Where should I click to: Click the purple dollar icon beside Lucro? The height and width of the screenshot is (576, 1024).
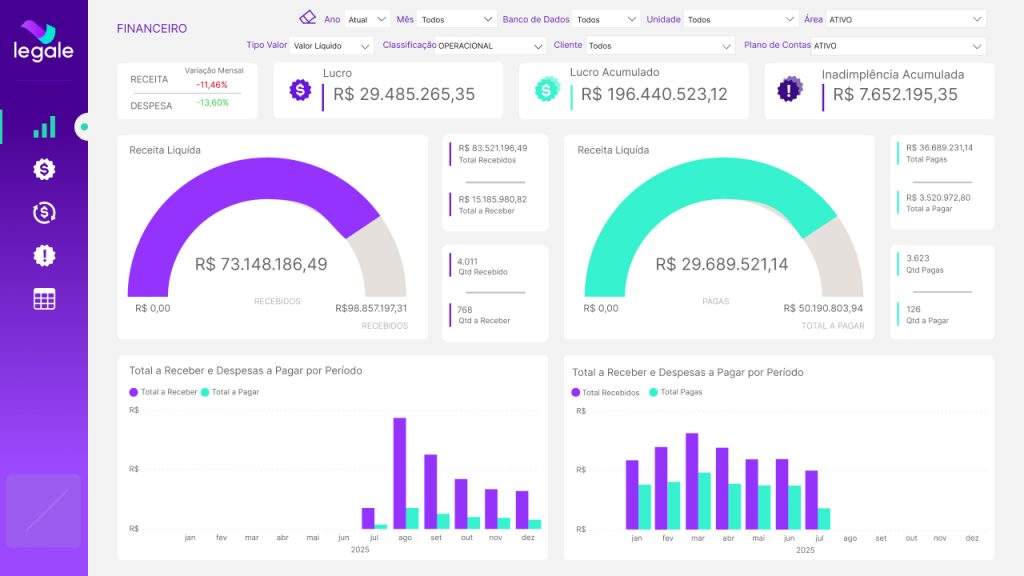tap(300, 90)
